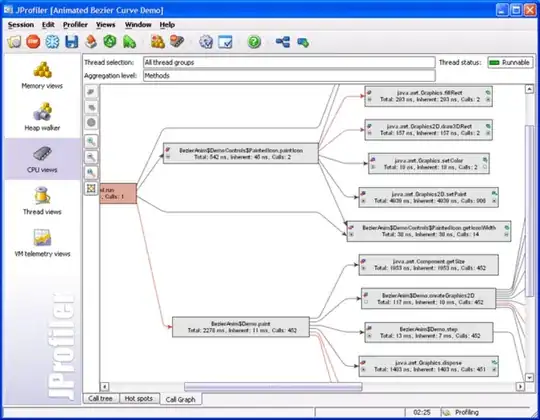Expand outgoing calls on the Graphics.dispose node
540x420 pixels.
494,369
